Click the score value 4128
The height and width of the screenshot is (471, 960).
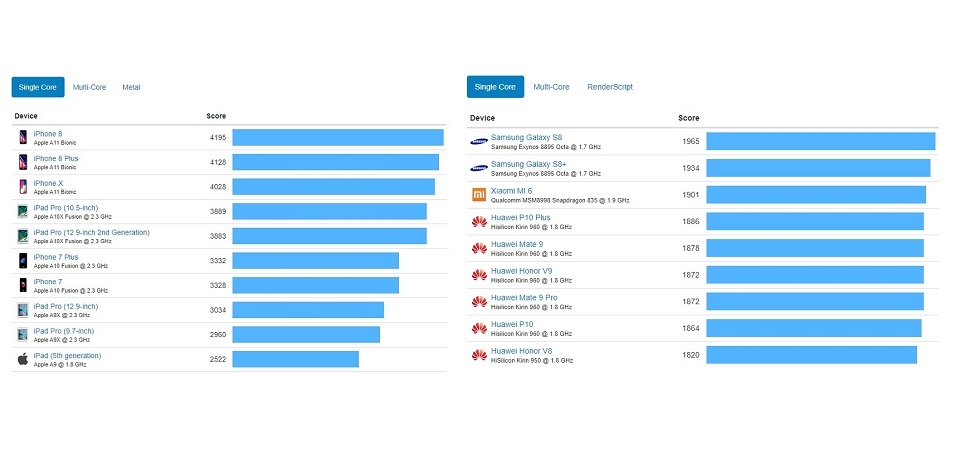click(x=217, y=162)
